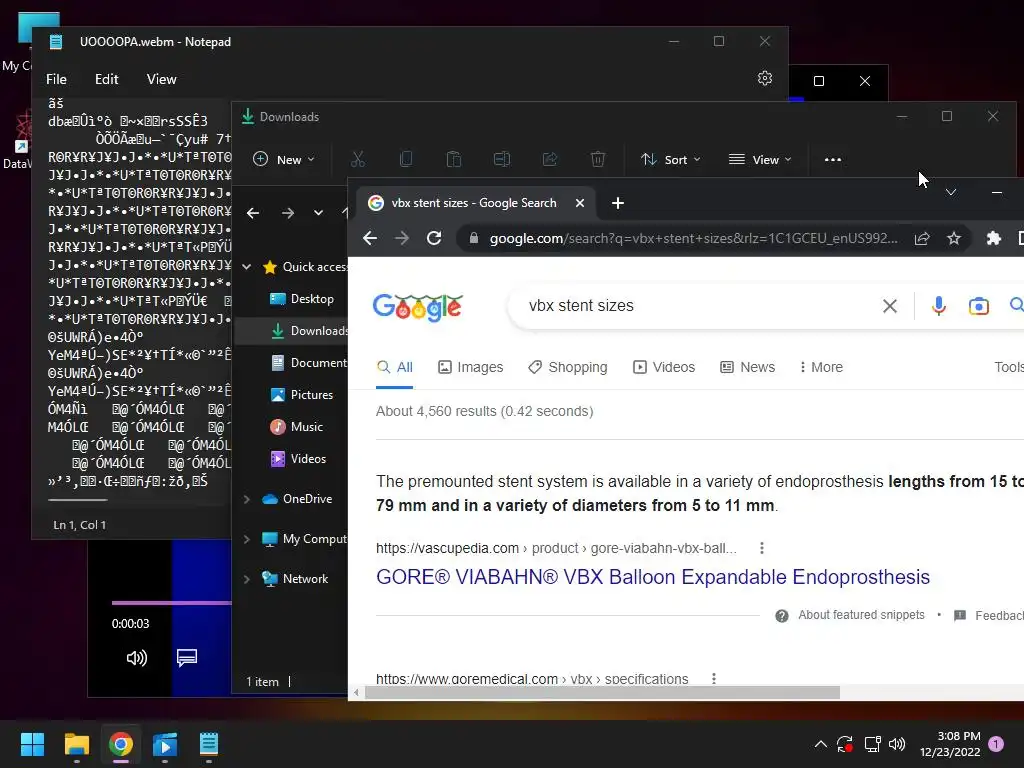Open Notepad settings gear

pyautogui.click(x=764, y=78)
